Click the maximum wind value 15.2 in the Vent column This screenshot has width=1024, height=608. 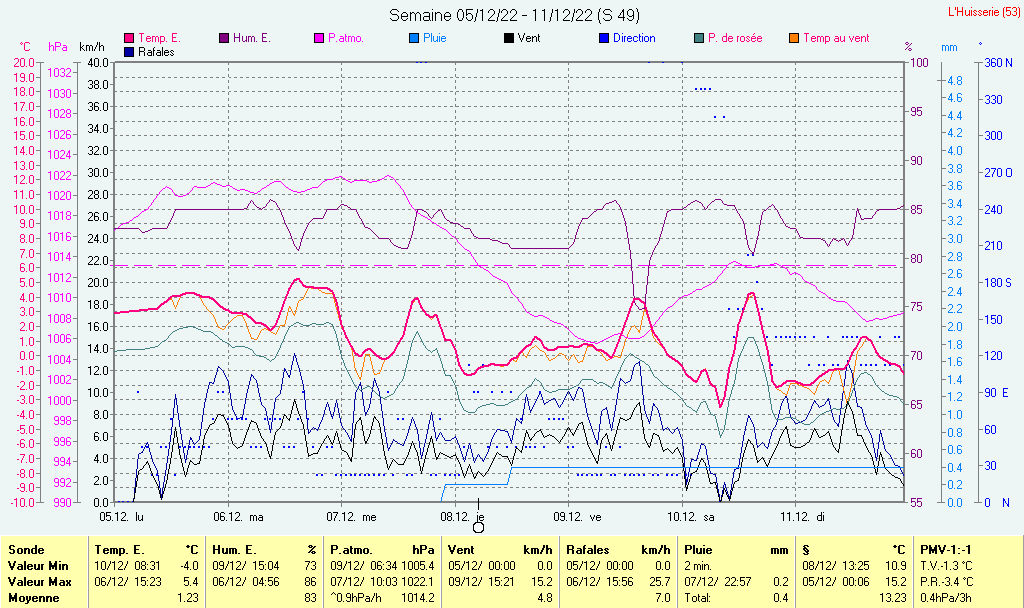543,582
